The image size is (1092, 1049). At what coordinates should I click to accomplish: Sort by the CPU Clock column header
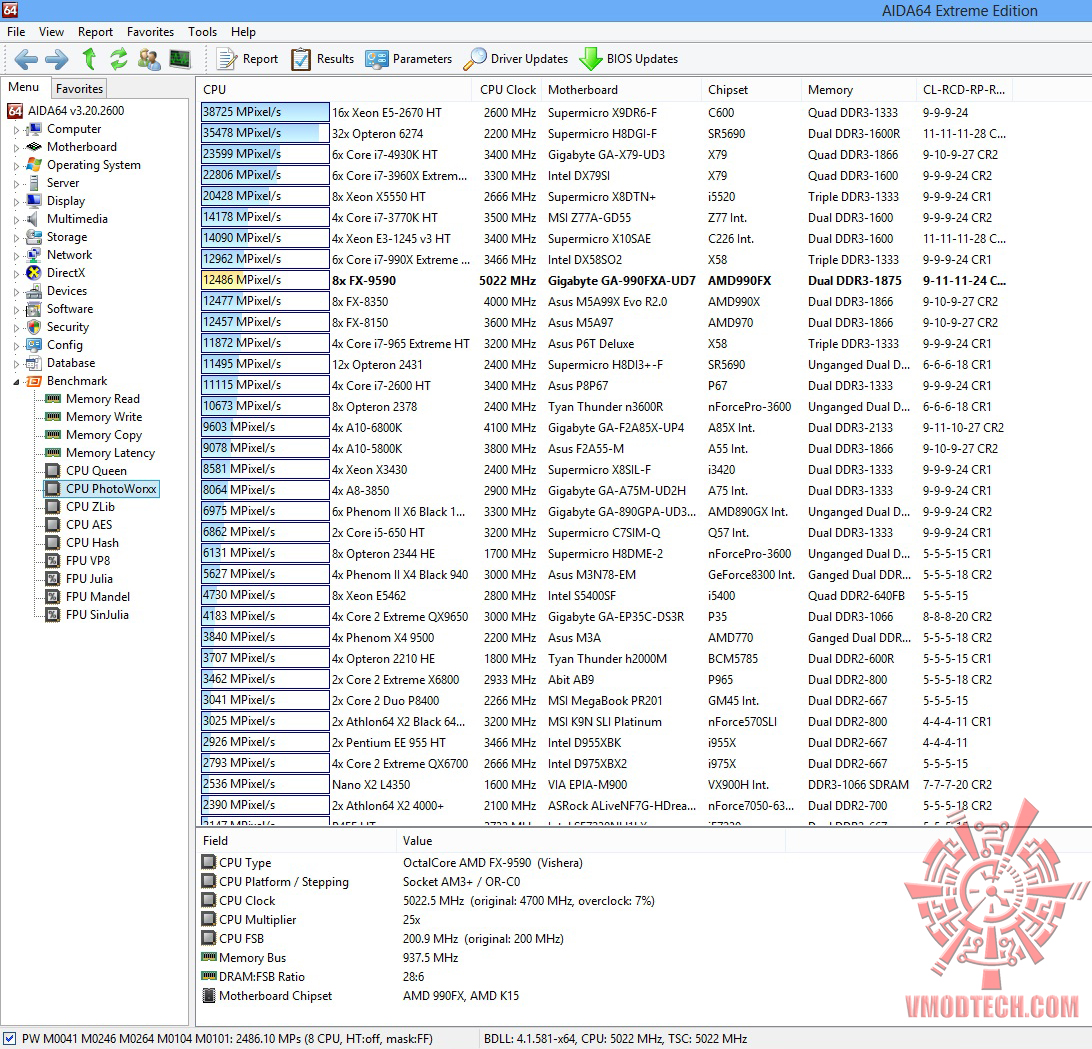click(x=508, y=90)
